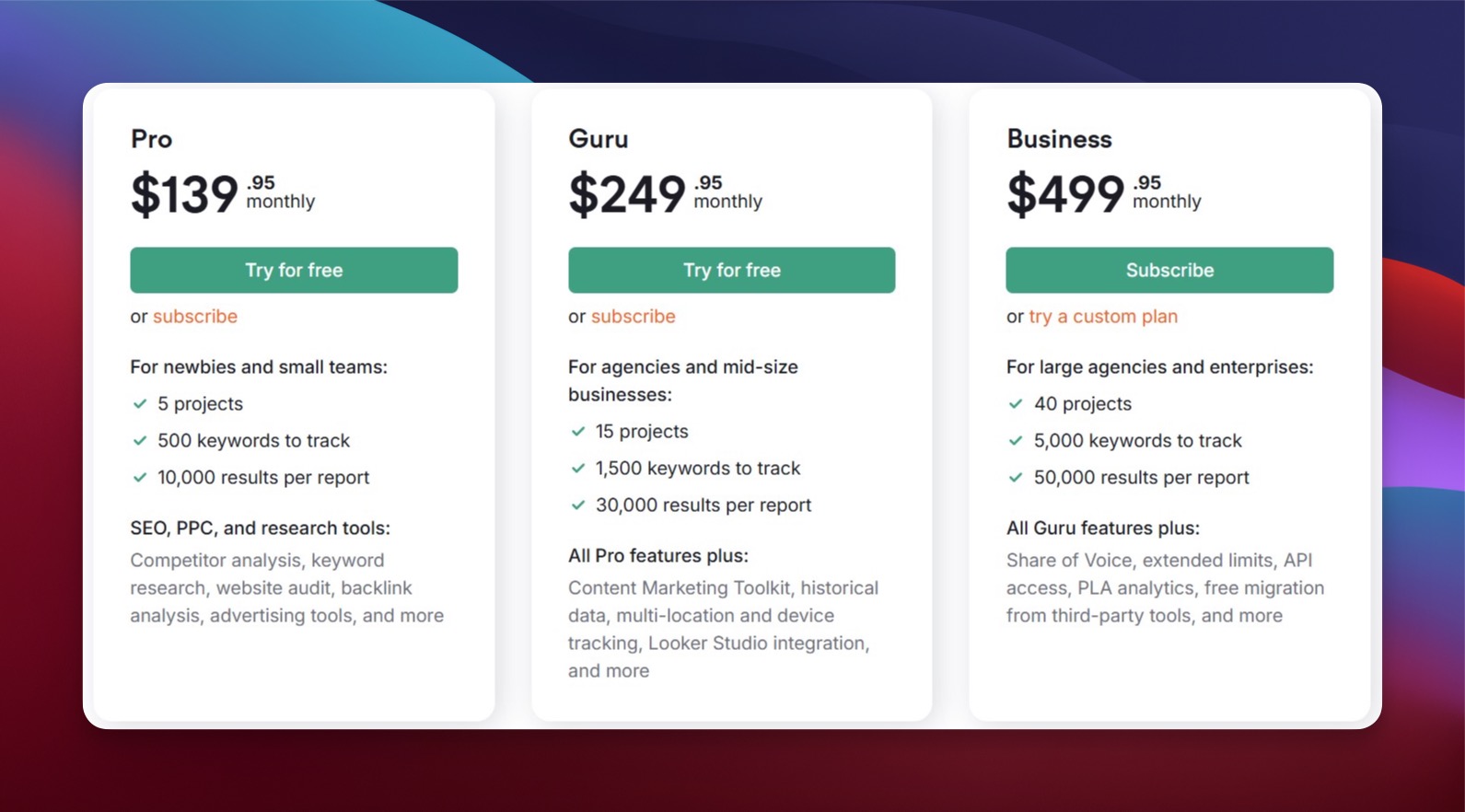Select the Pro plan title
Viewport: 1465px width, 812px height.
point(151,139)
